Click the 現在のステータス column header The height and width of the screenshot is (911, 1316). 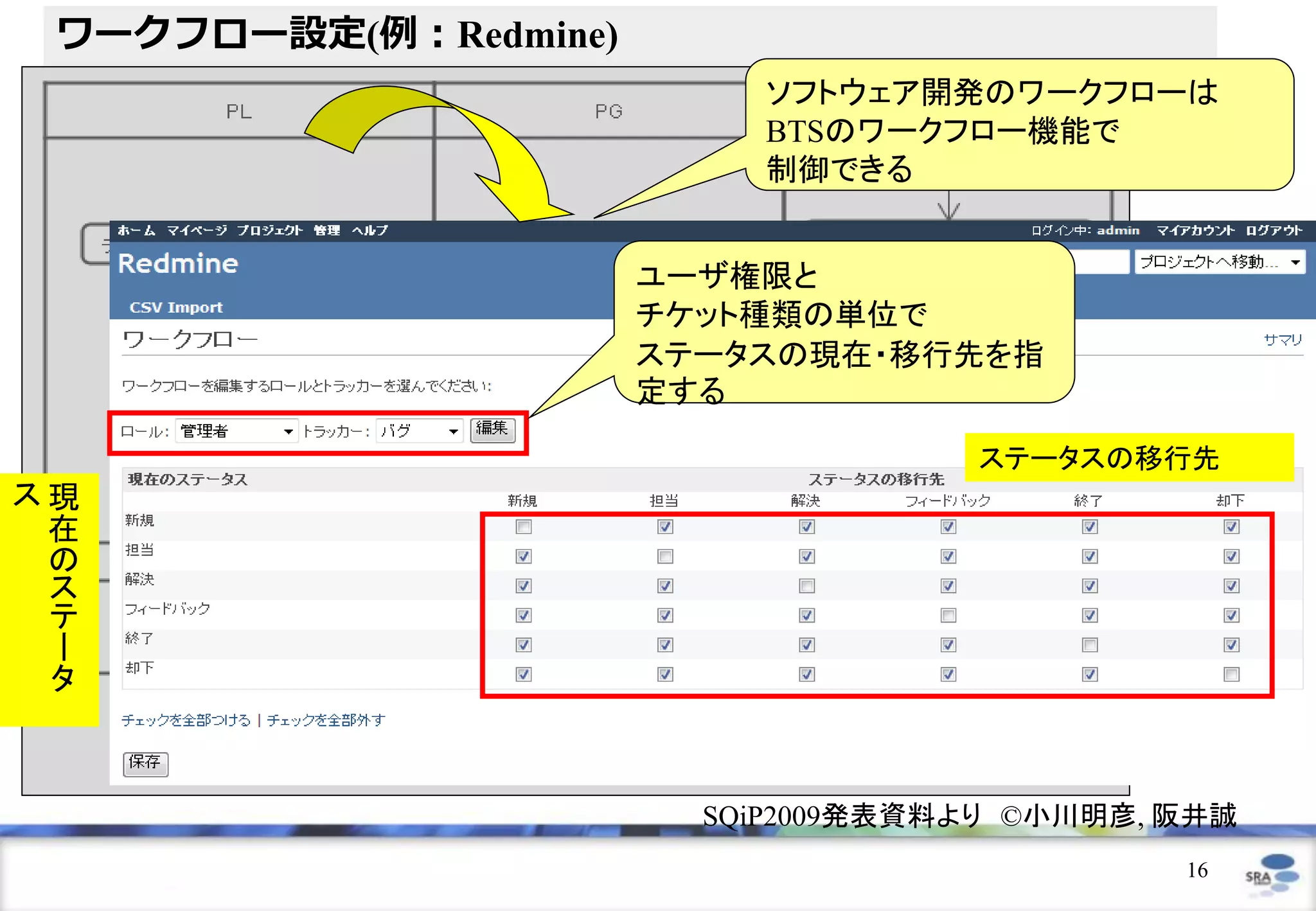[188, 479]
